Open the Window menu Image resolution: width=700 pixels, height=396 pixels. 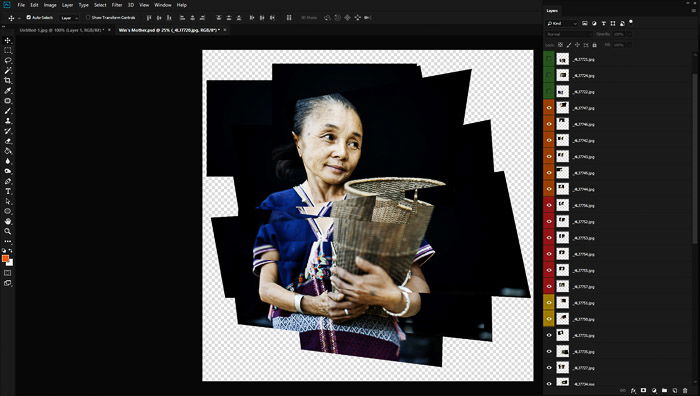coord(162,5)
